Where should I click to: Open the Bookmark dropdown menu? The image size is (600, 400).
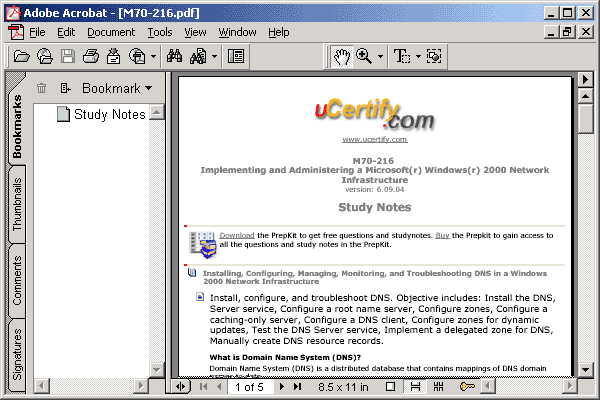tap(117, 88)
